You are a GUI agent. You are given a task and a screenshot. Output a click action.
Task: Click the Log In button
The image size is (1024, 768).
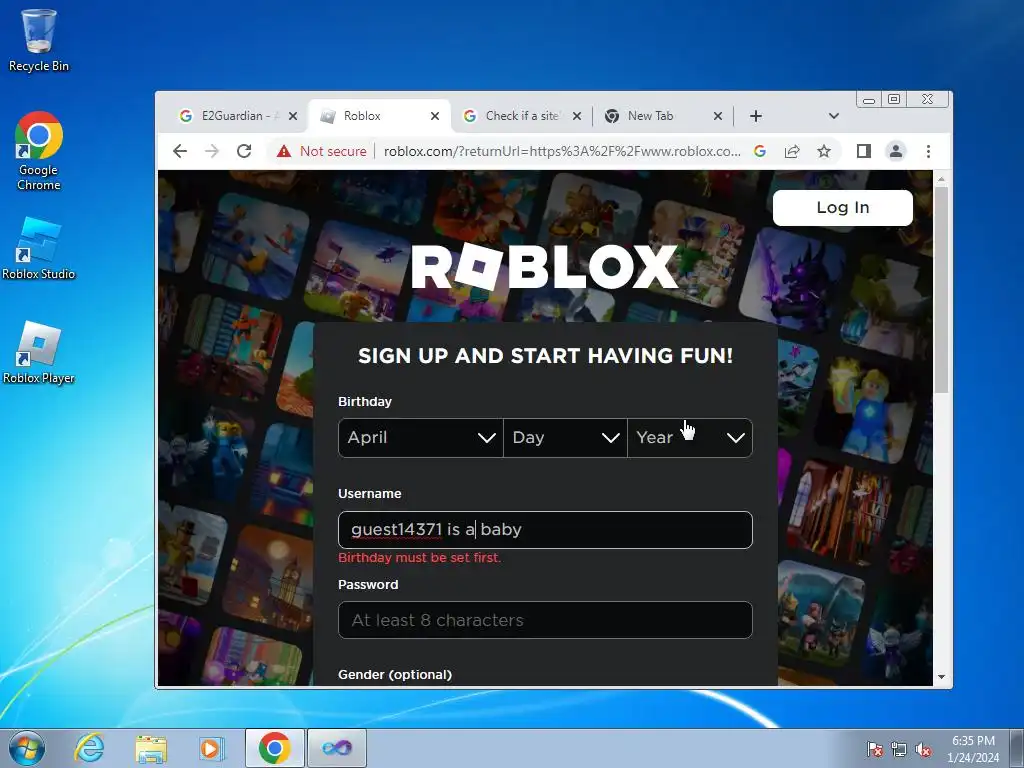pyautogui.click(x=842, y=208)
